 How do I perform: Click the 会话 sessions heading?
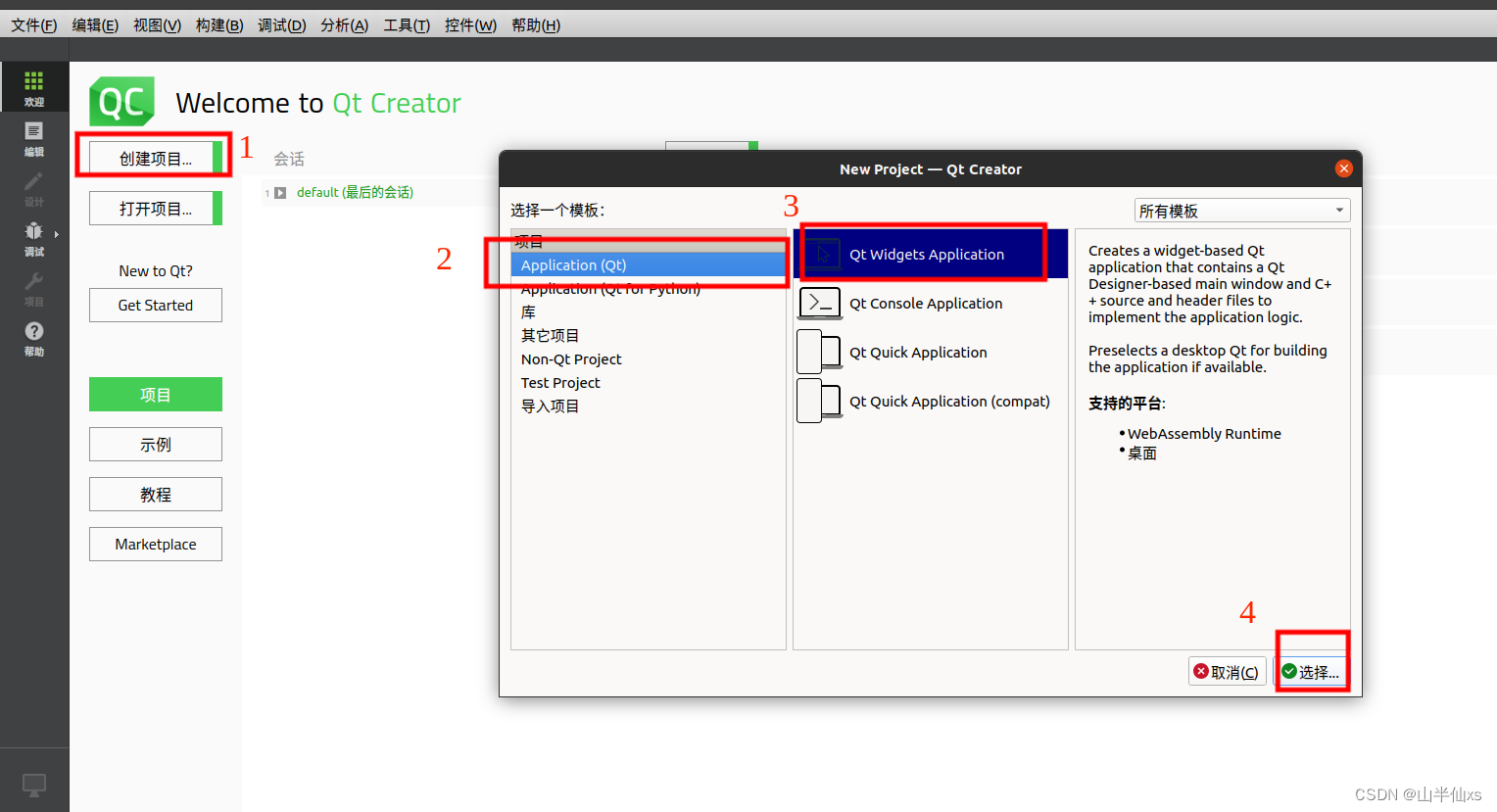pyautogui.click(x=289, y=159)
